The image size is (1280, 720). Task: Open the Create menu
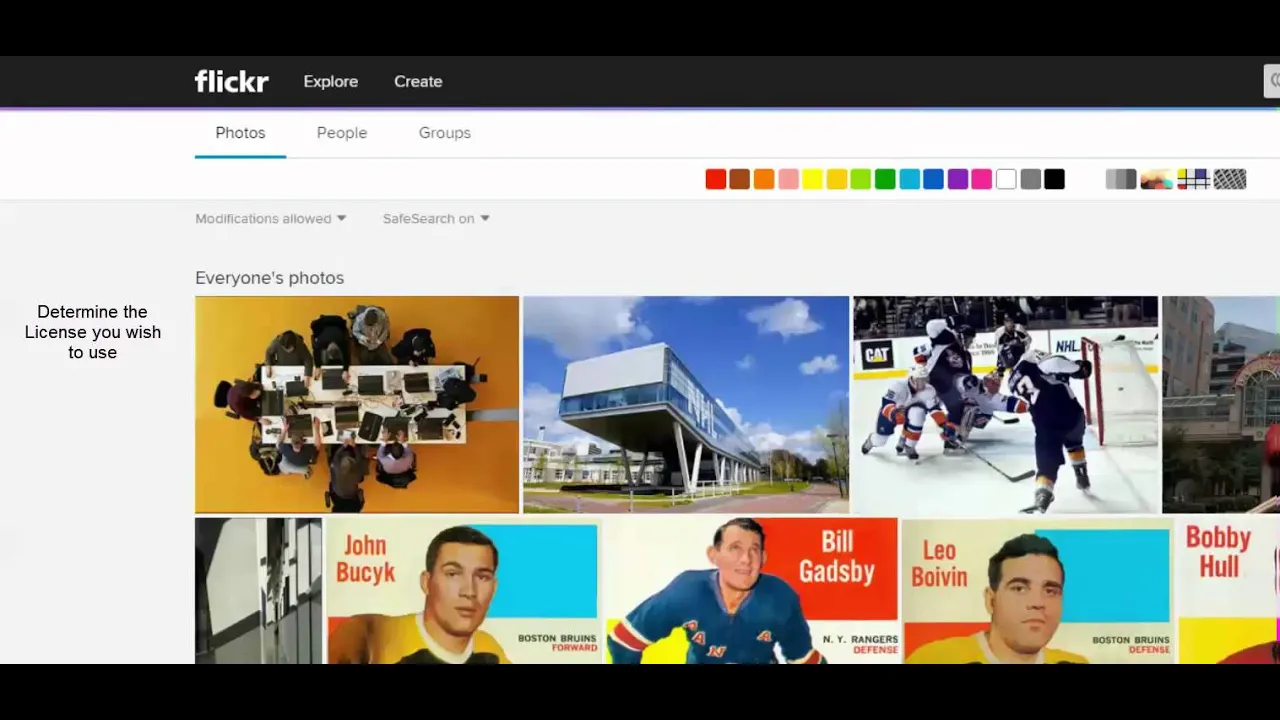click(x=418, y=82)
